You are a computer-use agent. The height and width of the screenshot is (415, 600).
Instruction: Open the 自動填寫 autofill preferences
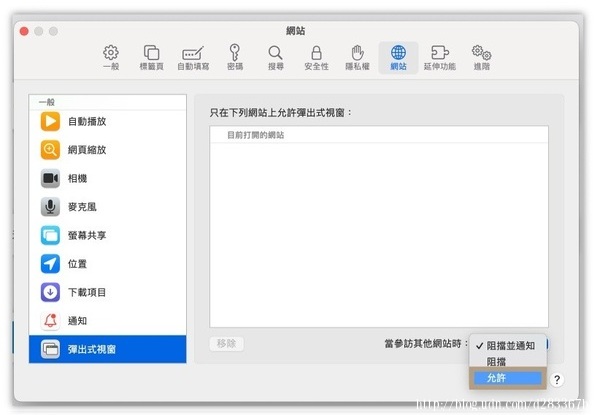tap(193, 58)
